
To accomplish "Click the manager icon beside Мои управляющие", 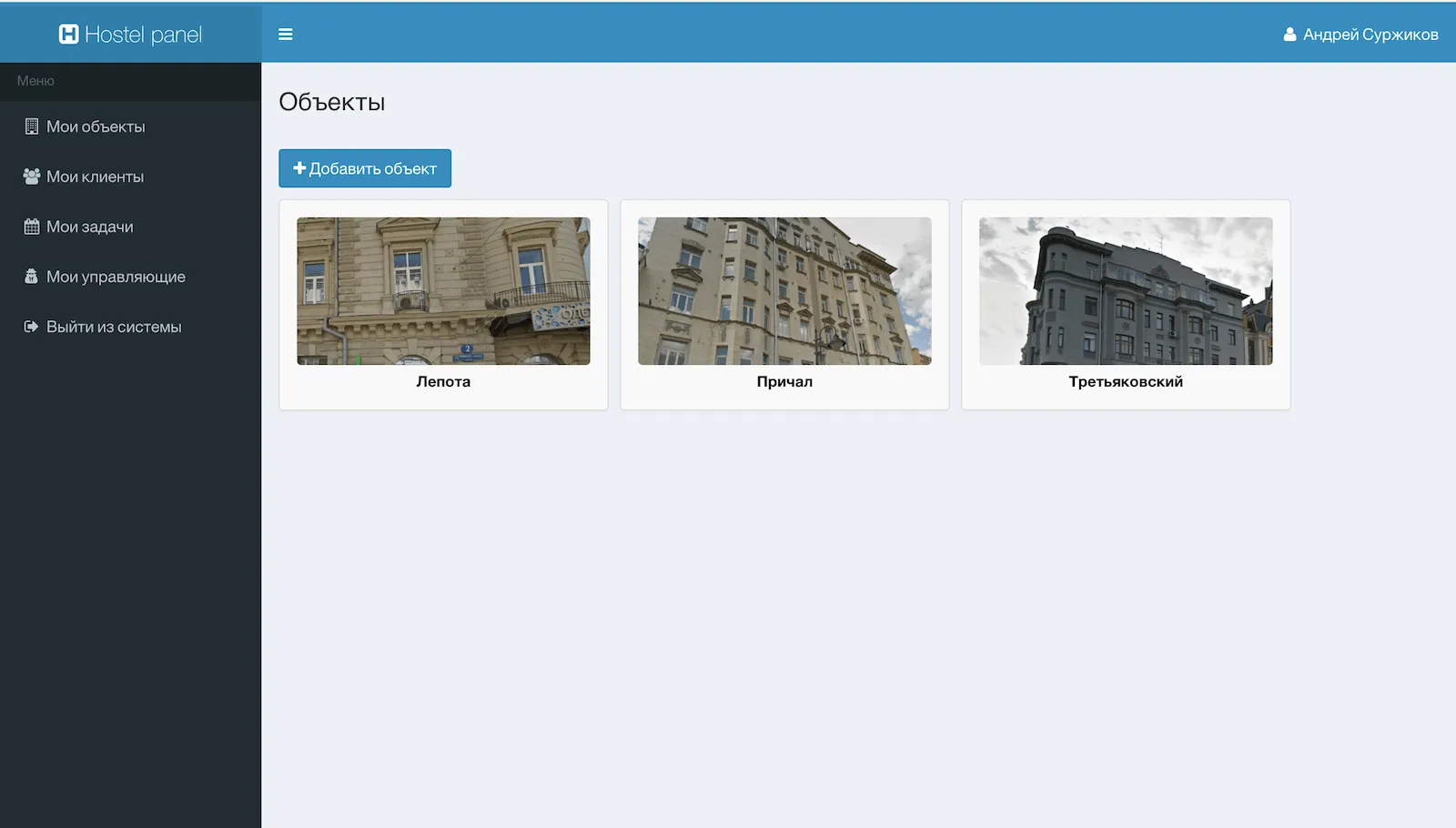I will click(x=32, y=277).
